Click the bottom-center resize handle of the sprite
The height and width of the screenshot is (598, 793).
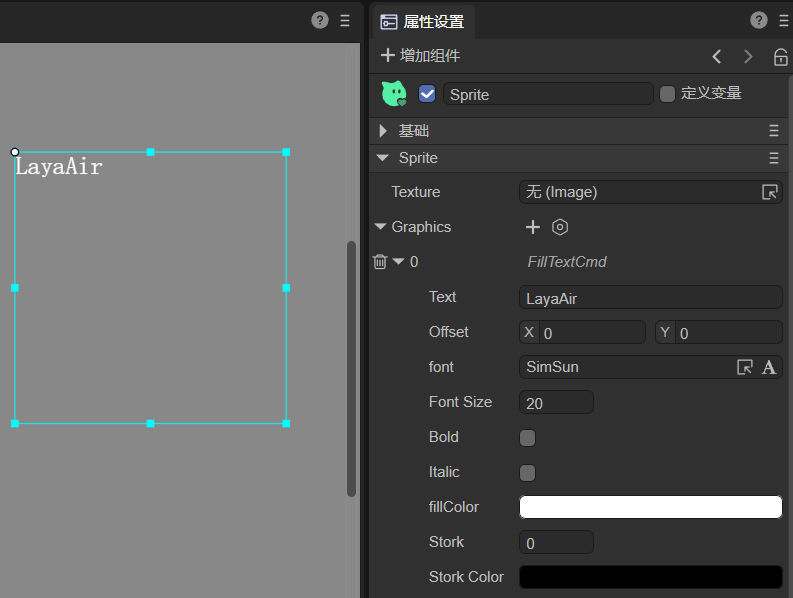150,423
